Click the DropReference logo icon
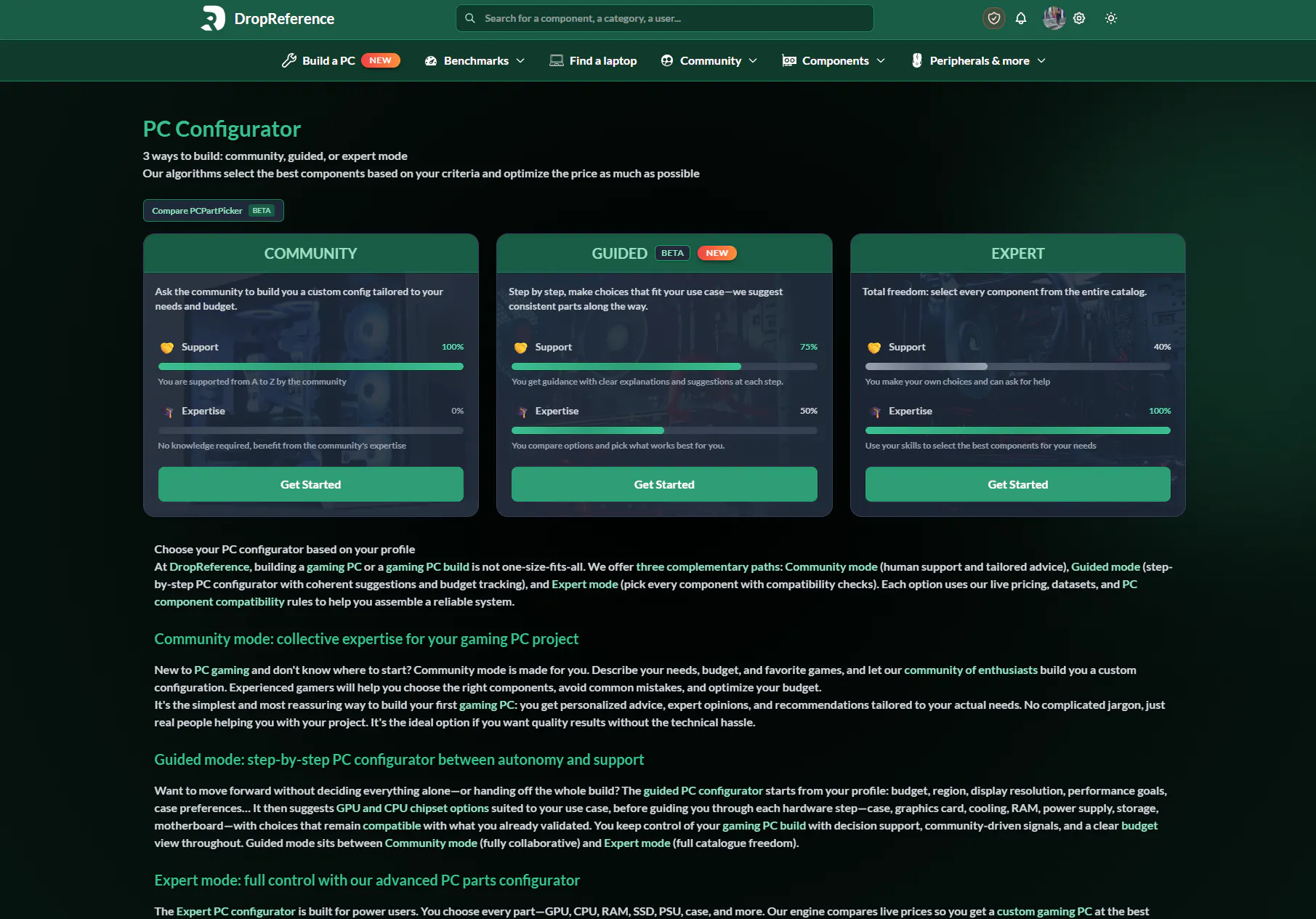The height and width of the screenshot is (919, 1316). (213, 18)
